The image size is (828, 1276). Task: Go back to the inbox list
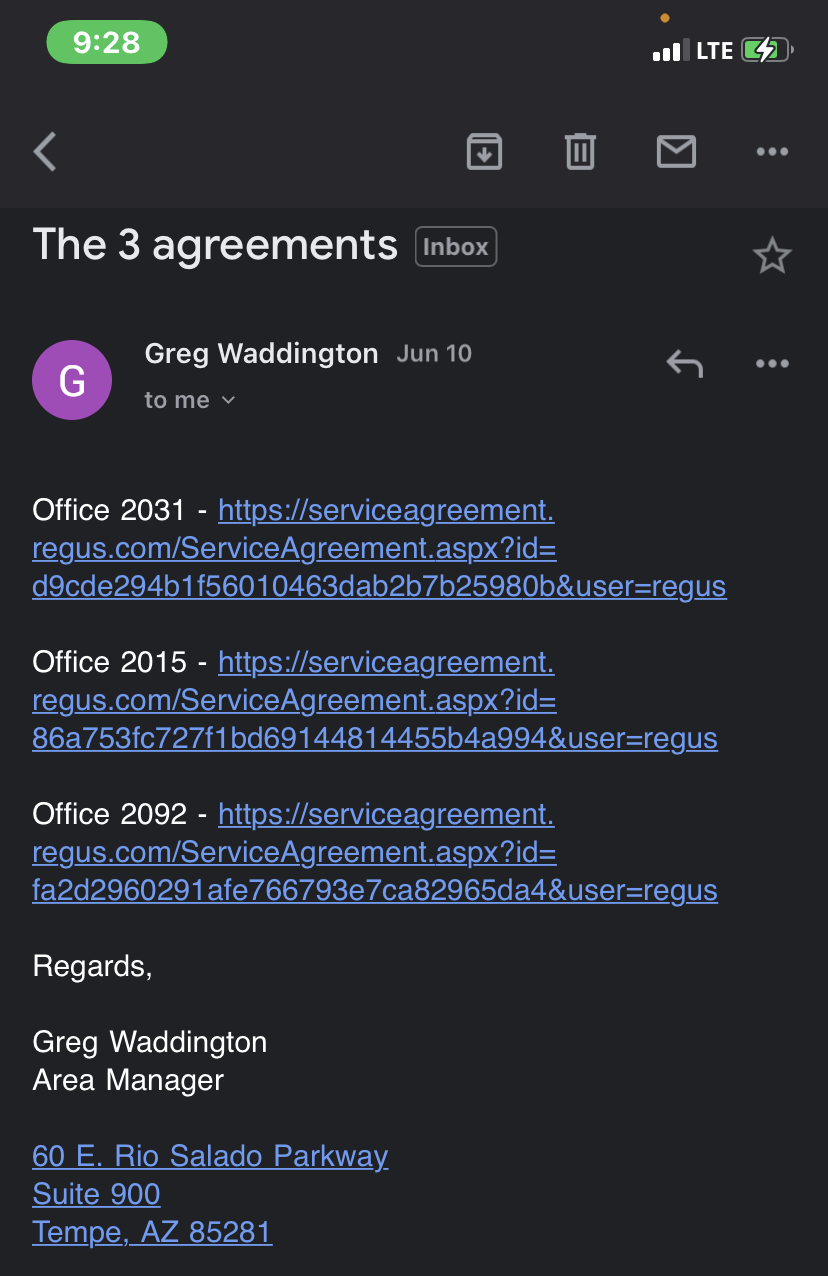[x=46, y=152]
